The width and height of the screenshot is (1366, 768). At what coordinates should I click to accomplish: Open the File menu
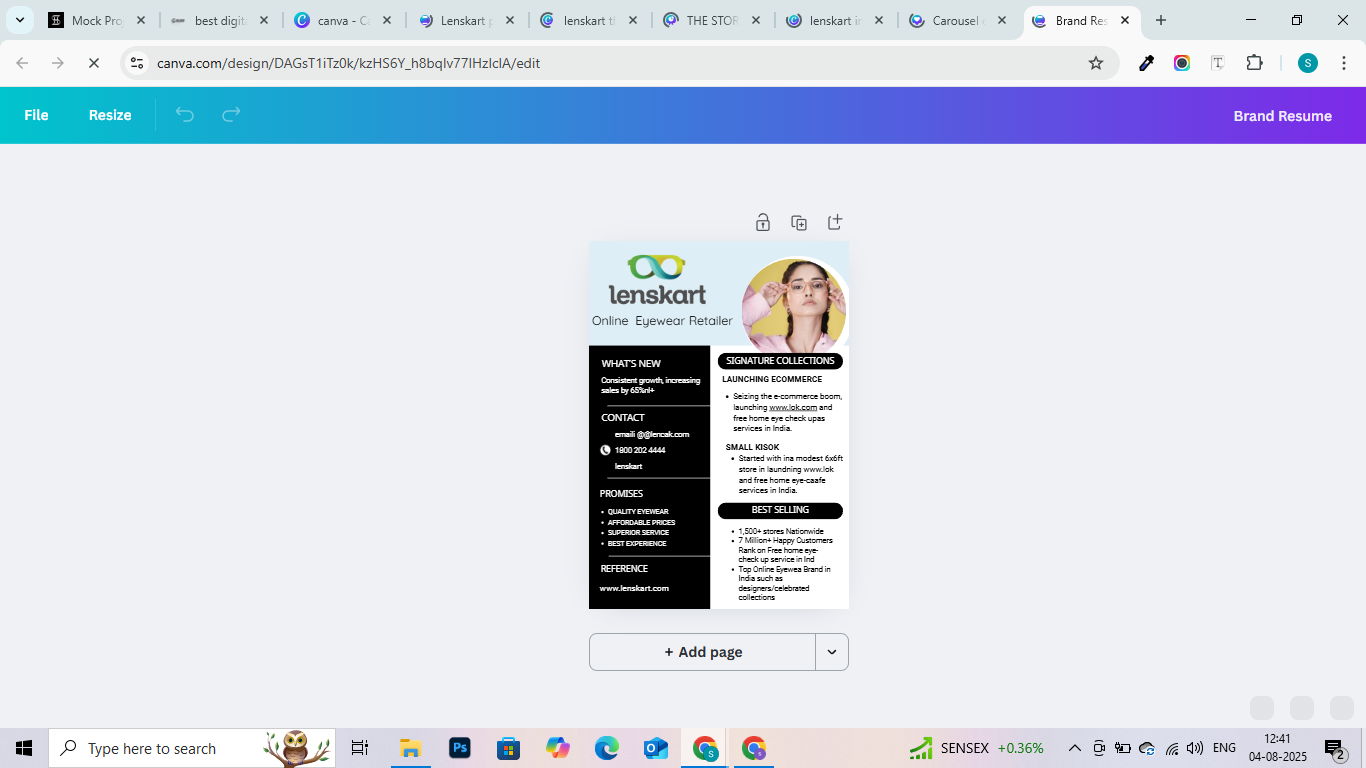coord(36,115)
